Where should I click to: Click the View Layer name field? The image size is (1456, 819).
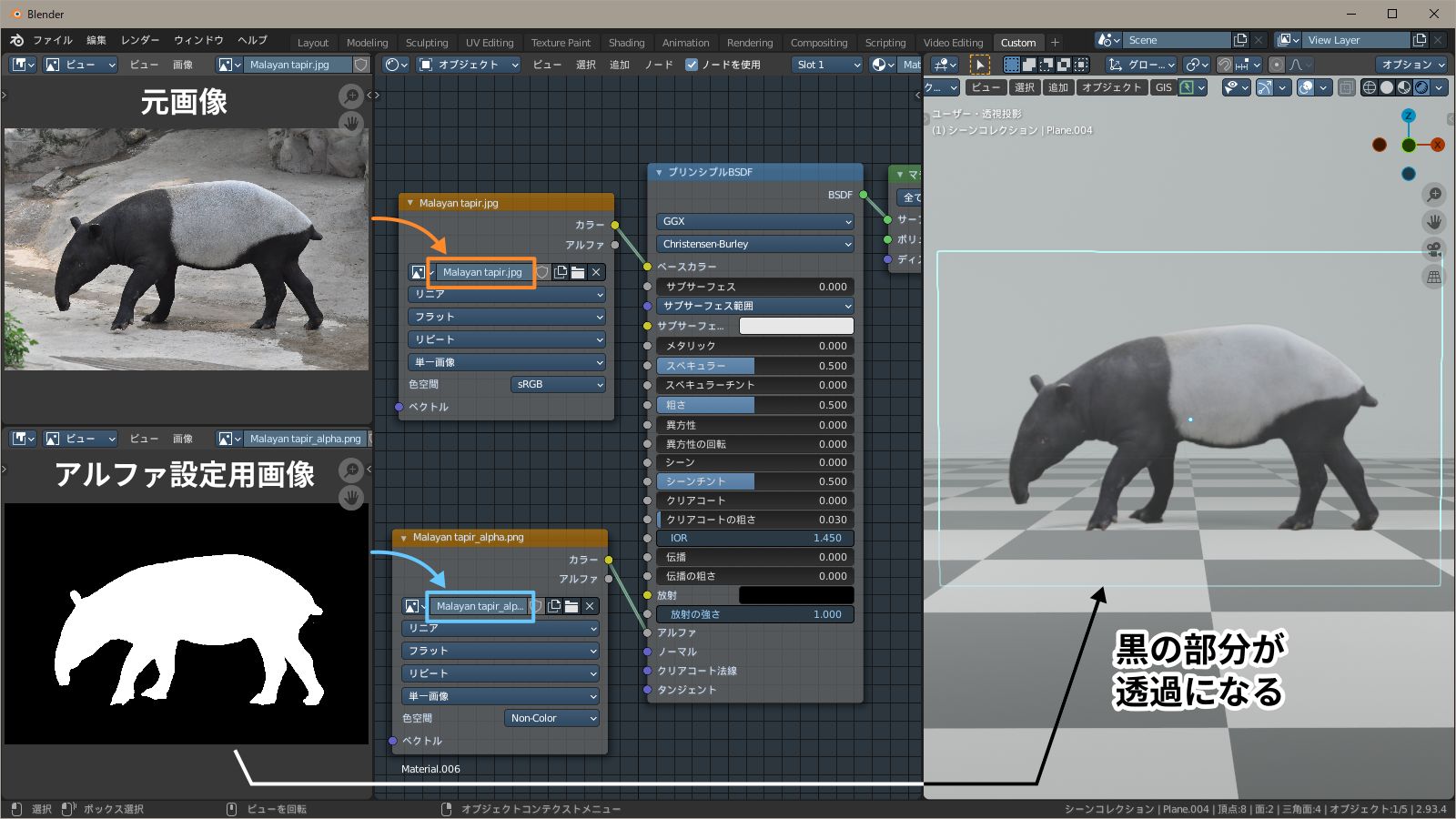[x=1356, y=40]
